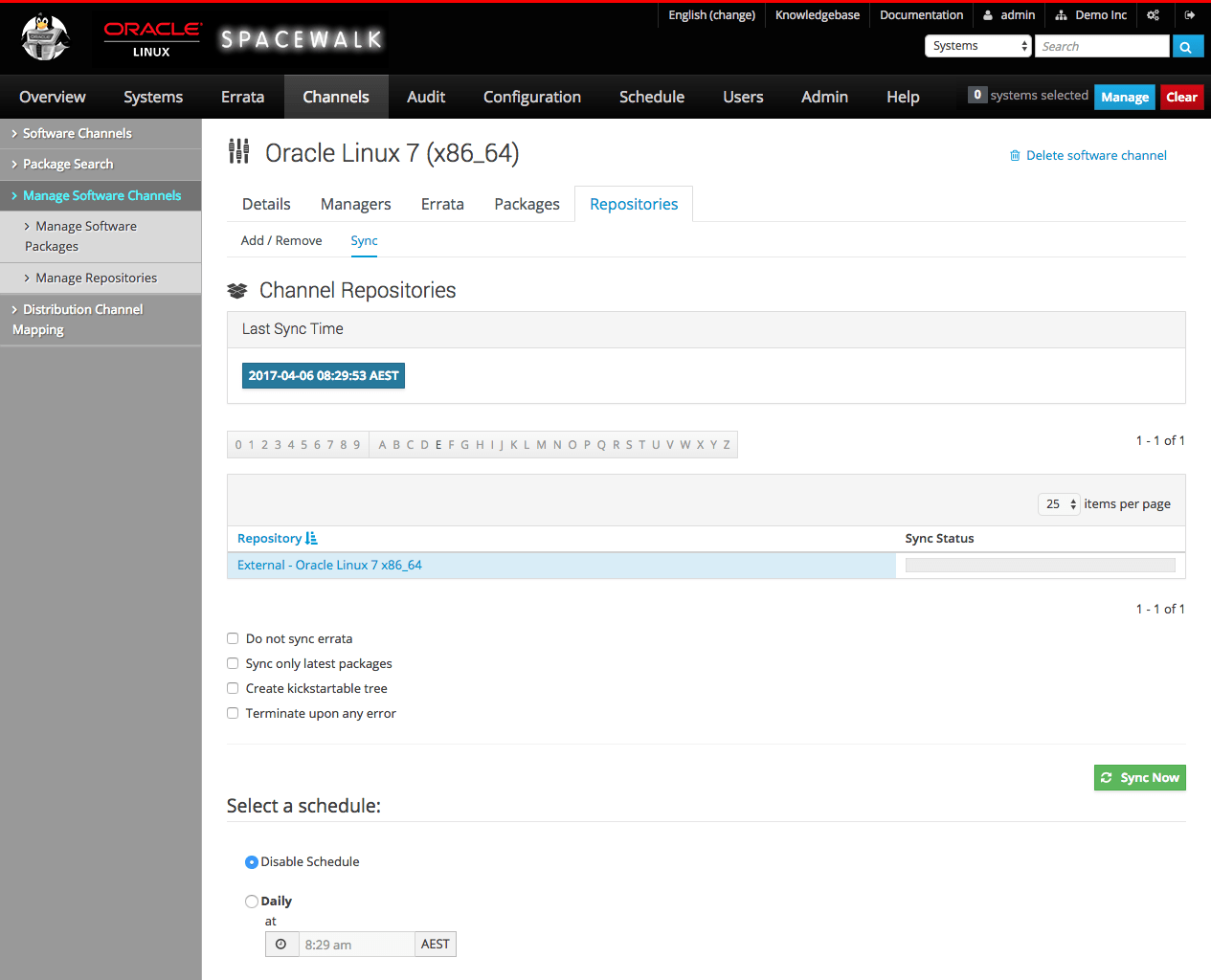Click the Sync Now button
1211x980 pixels.
[x=1140, y=778]
